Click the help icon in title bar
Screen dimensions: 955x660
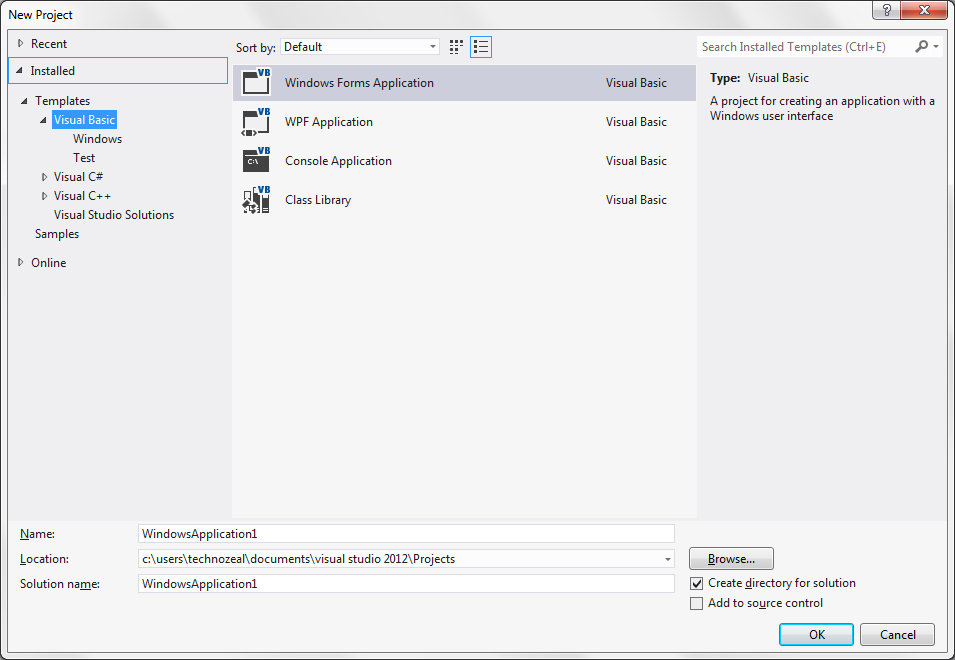(x=886, y=10)
